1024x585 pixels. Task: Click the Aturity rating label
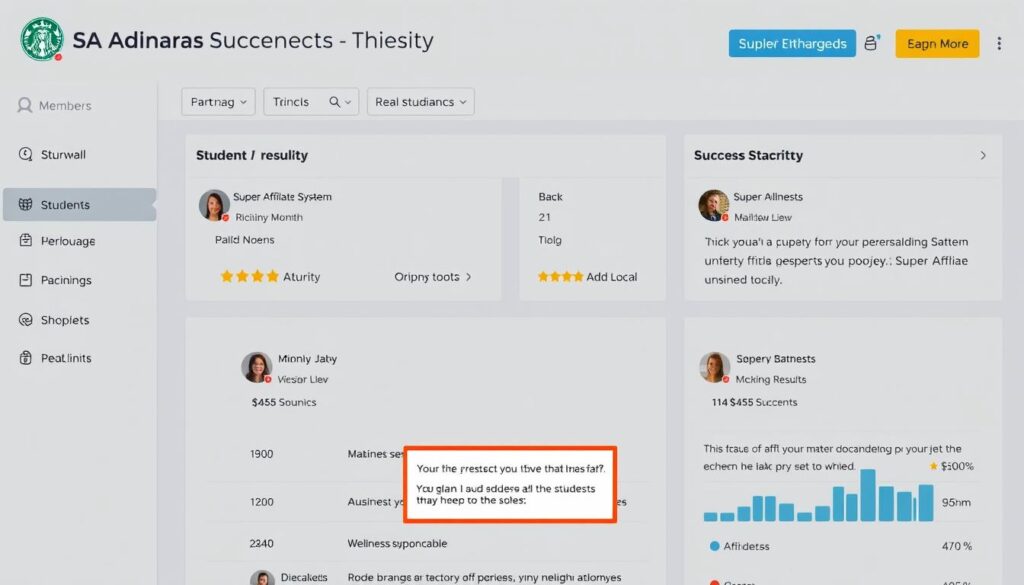301,277
